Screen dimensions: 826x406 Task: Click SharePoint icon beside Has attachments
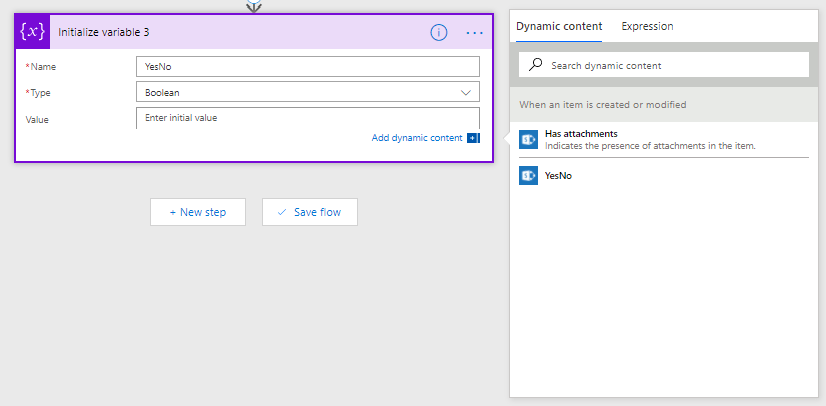pyautogui.click(x=528, y=140)
